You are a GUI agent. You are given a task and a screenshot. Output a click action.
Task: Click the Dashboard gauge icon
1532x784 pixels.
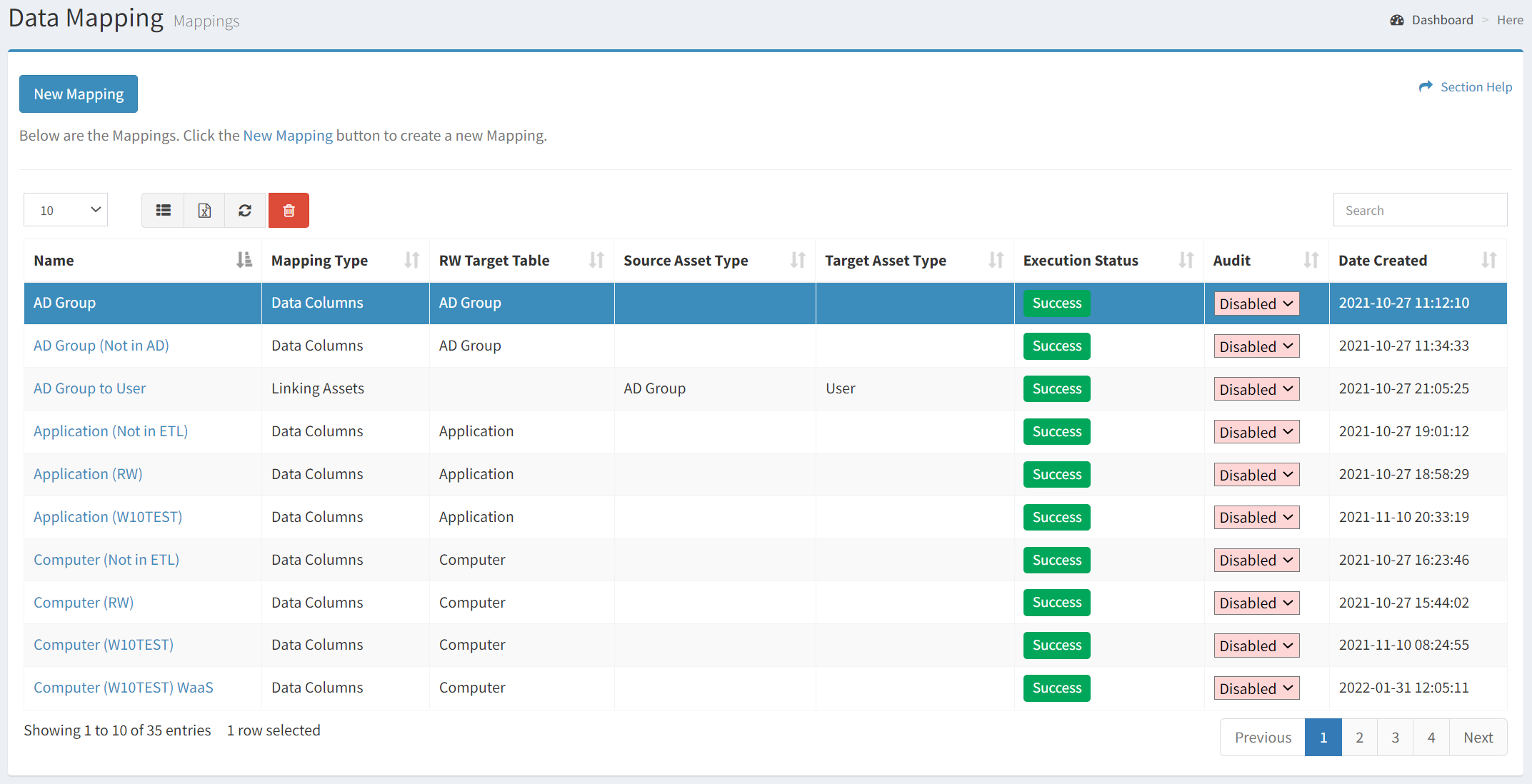[x=1396, y=19]
